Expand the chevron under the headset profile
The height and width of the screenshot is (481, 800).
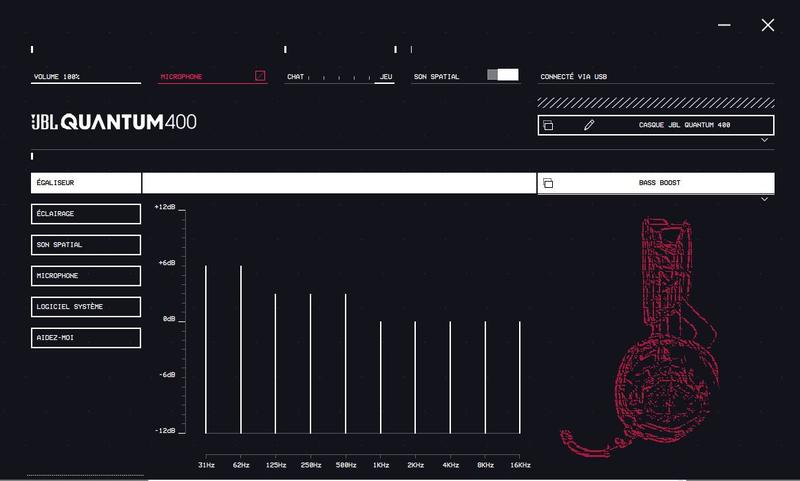(764, 141)
